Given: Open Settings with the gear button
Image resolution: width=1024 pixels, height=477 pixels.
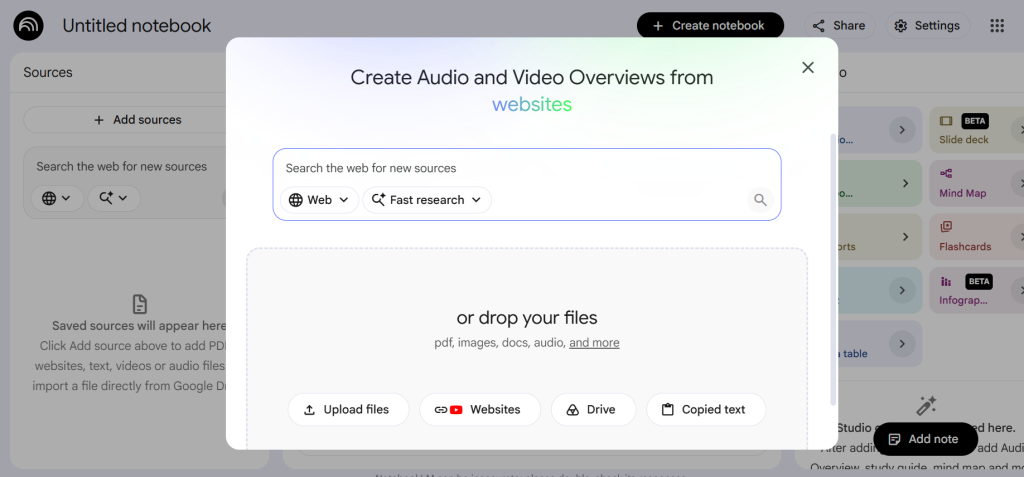Looking at the screenshot, I should (x=927, y=25).
